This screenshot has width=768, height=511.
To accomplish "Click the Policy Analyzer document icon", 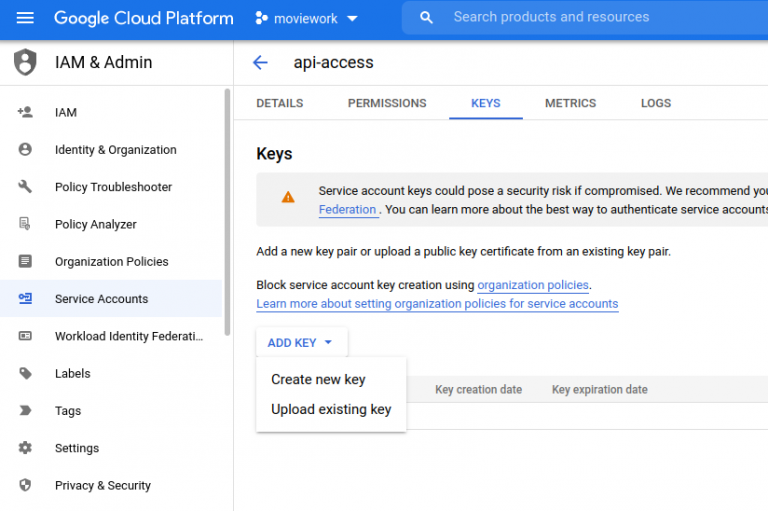I will 25,224.
